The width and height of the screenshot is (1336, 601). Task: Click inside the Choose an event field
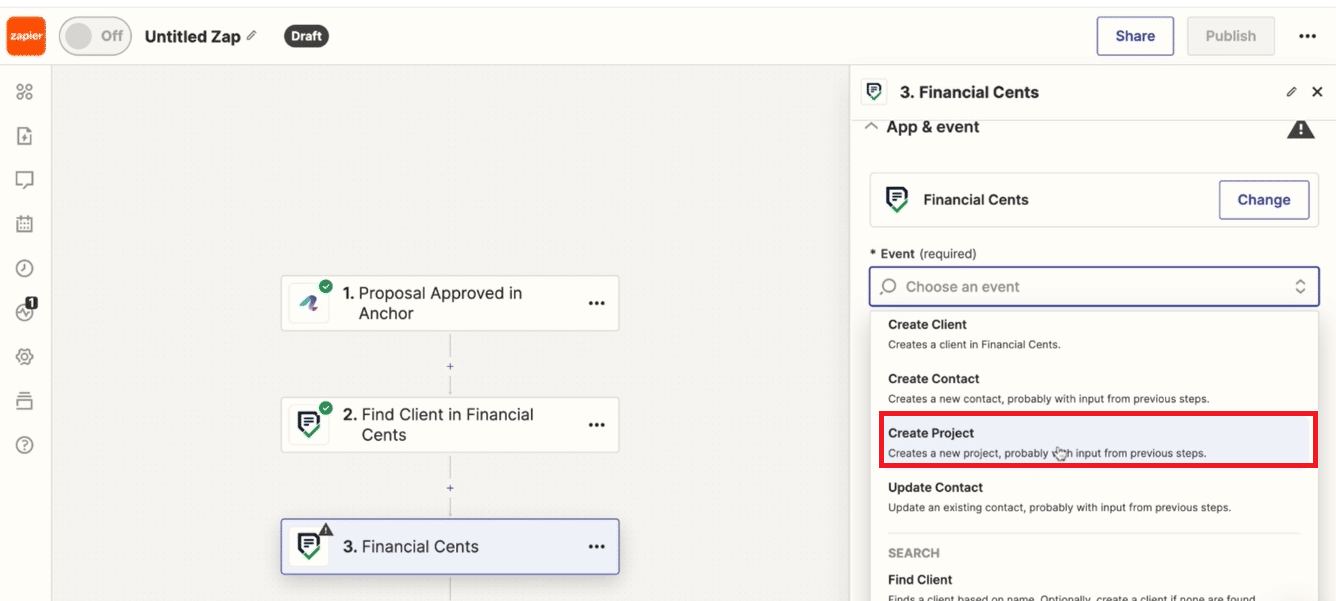click(x=1094, y=287)
